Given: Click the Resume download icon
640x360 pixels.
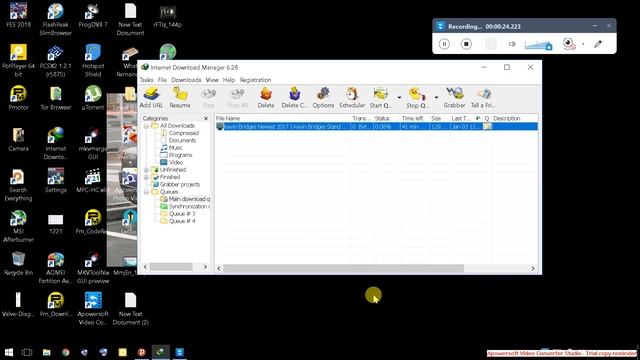Looking at the screenshot, I should click(x=180, y=97).
